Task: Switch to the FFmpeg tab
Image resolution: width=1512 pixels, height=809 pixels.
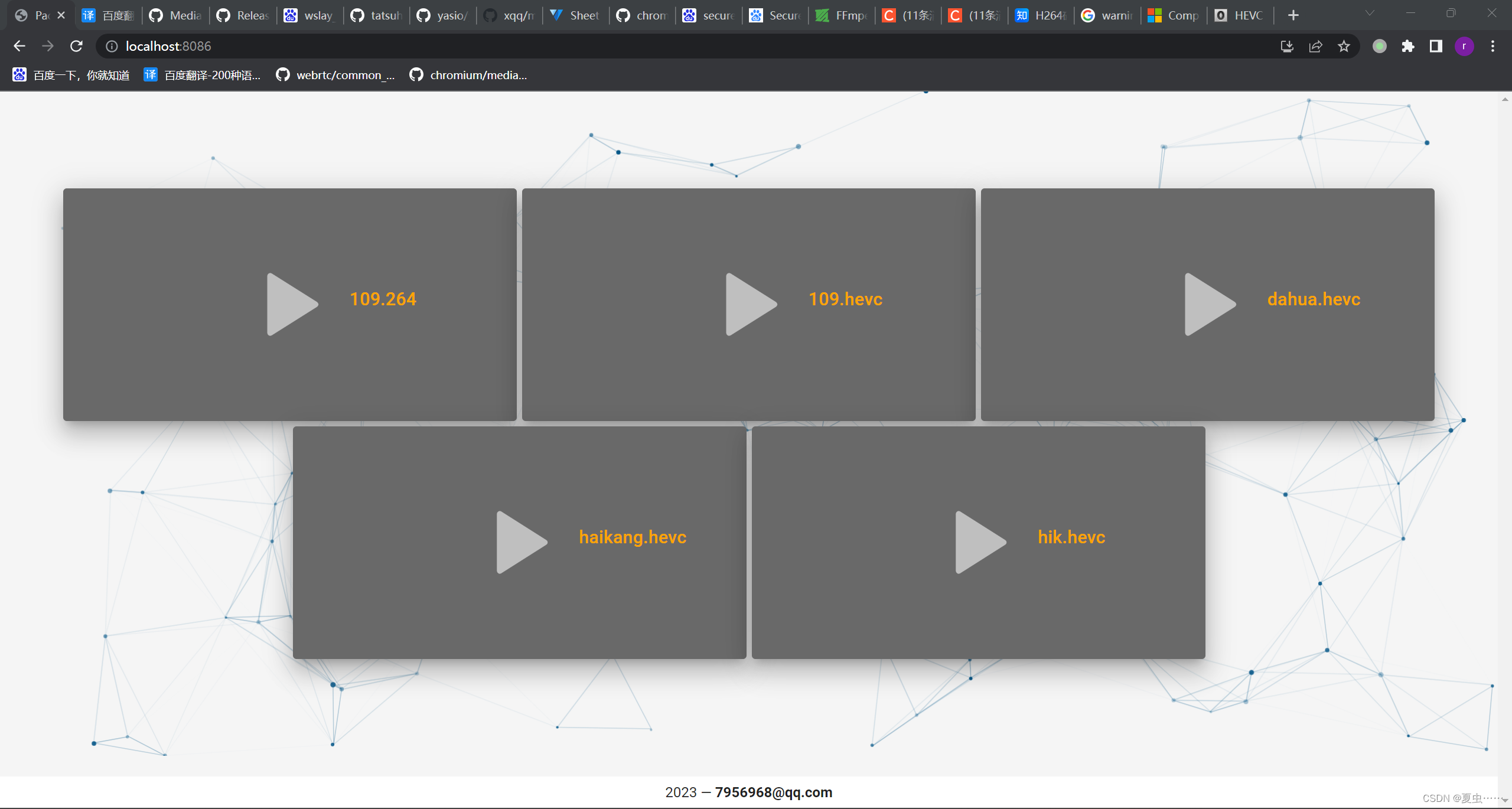Action: pyautogui.click(x=842, y=15)
